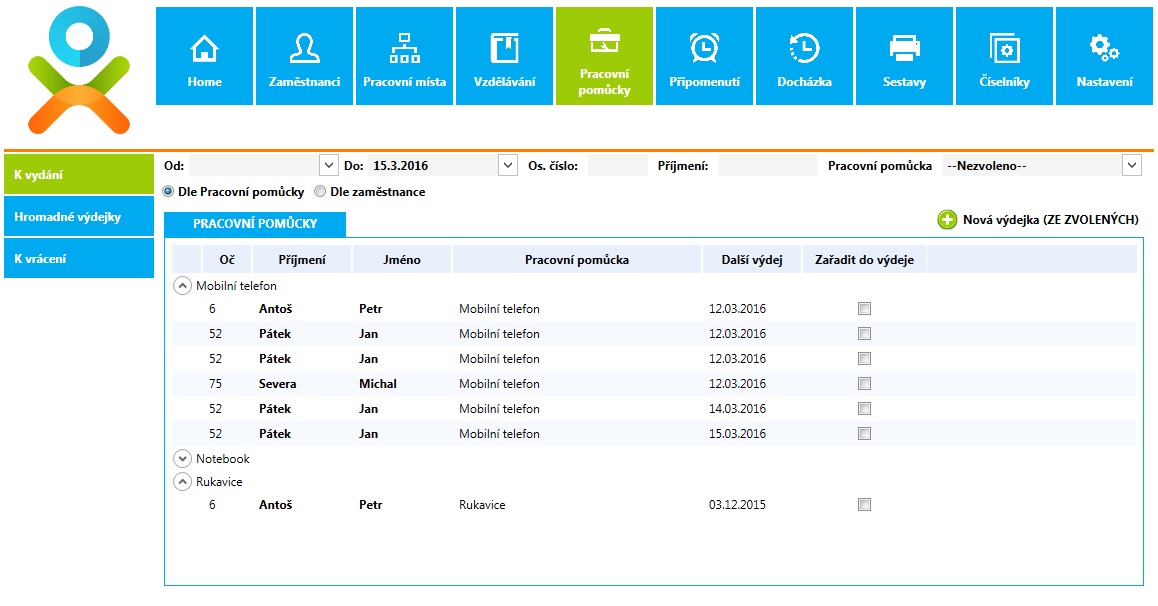Image resolution: width=1158 pixels, height=606 pixels.
Task: Open the Pracovní pomůcka dropdown
Action: (1131, 166)
